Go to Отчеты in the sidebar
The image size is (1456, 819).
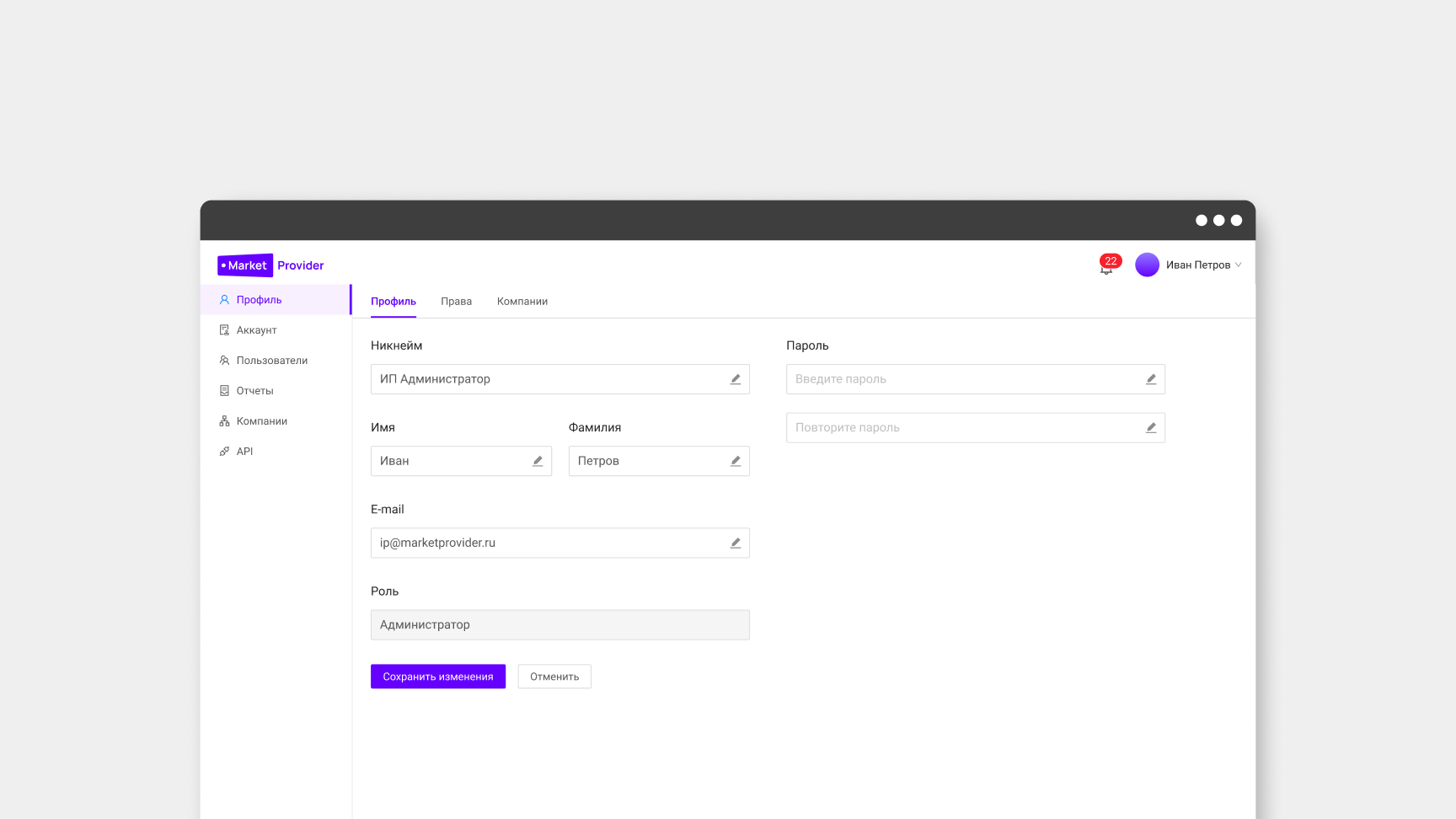point(254,391)
